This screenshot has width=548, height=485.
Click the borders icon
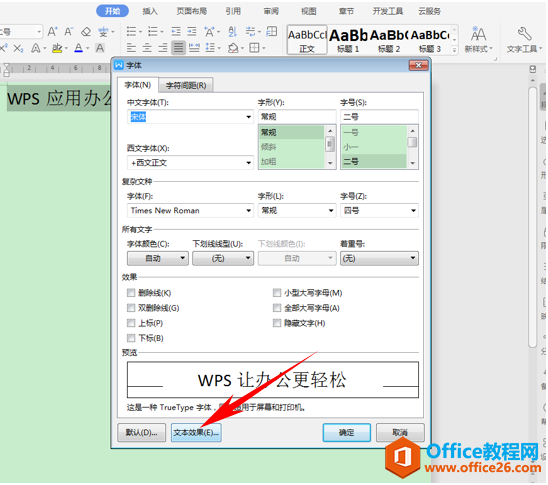(x=254, y=48)
